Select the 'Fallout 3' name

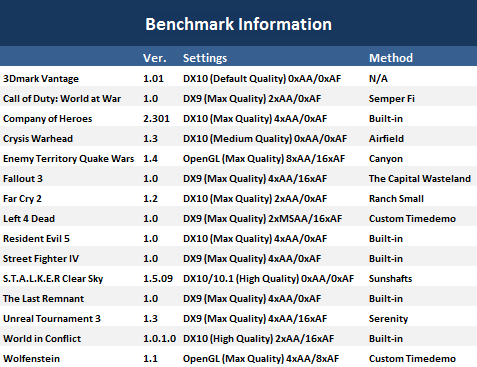point(23,179)
